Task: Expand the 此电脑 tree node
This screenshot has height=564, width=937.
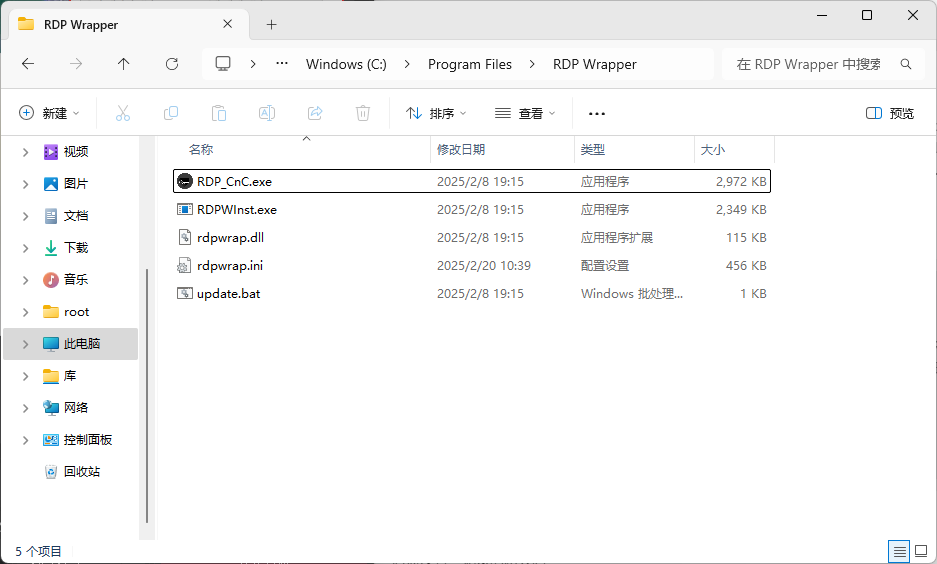Action: click(x=25, y=344)
